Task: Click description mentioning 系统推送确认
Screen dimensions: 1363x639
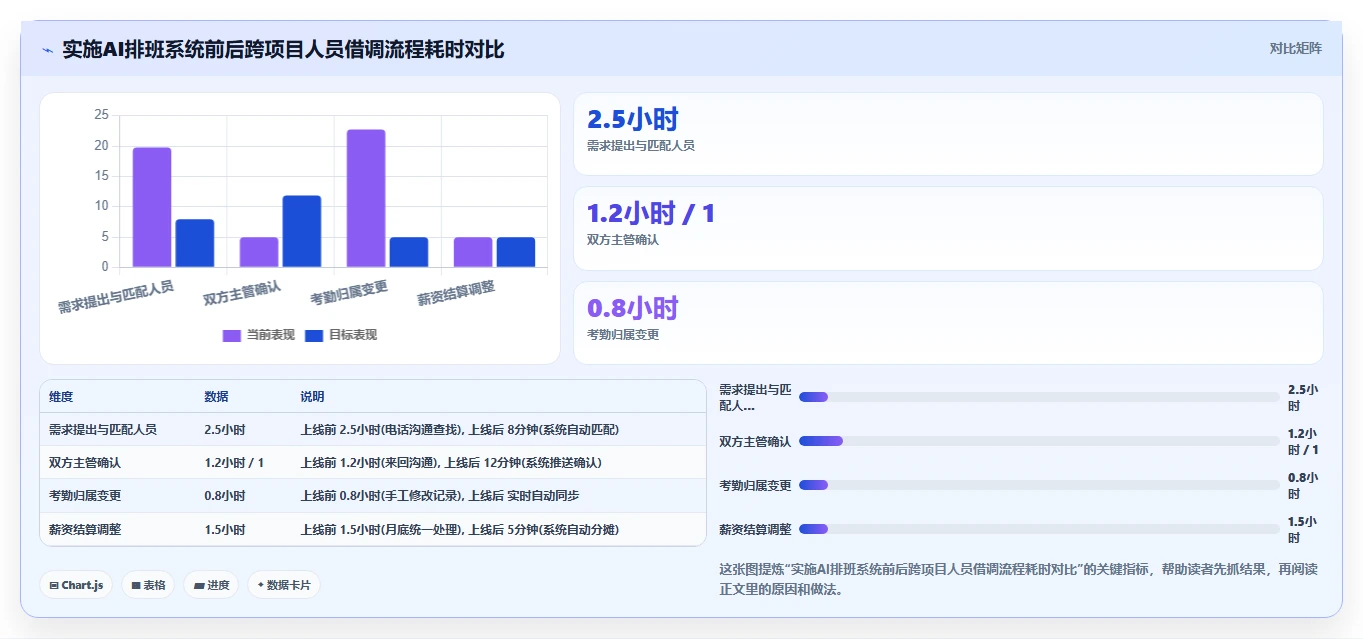Action: point(451,463)
